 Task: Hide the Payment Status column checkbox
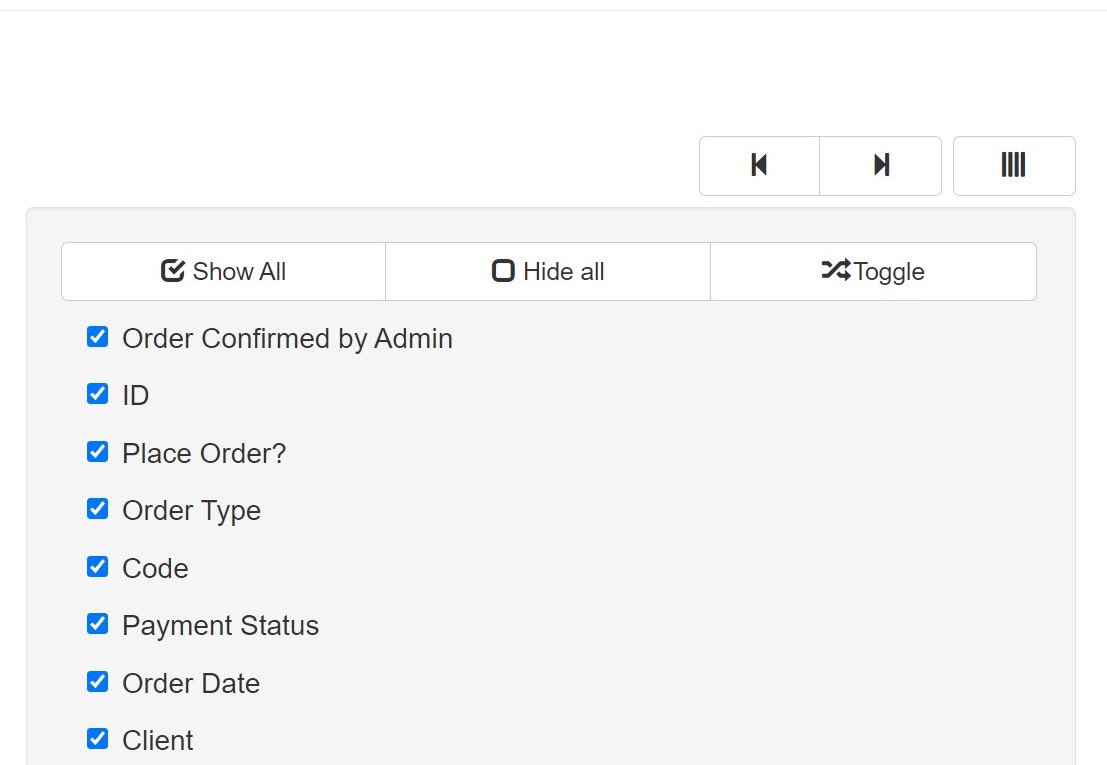point(97,624)
